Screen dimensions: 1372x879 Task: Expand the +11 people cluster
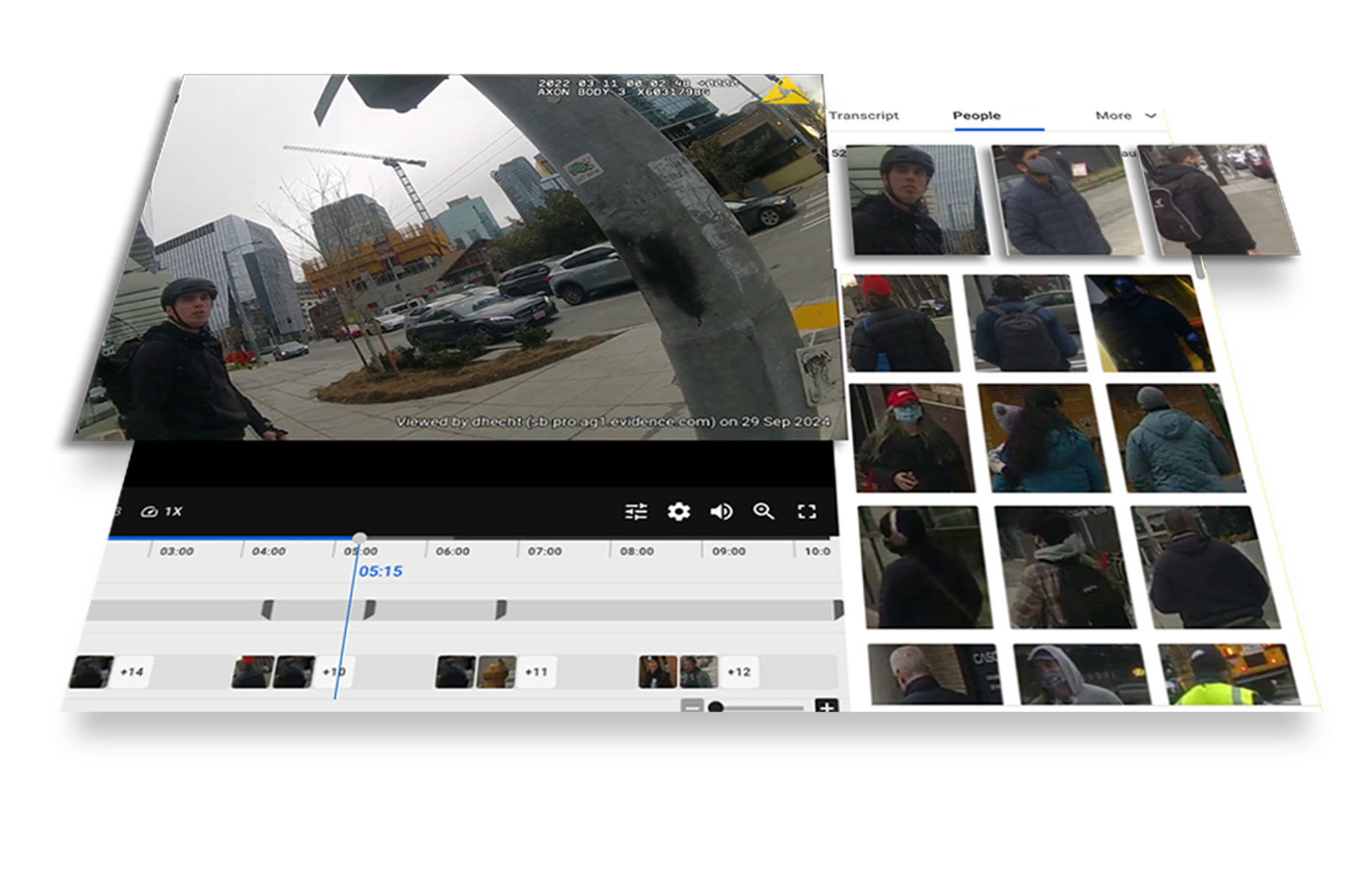(x=536, y=672)
